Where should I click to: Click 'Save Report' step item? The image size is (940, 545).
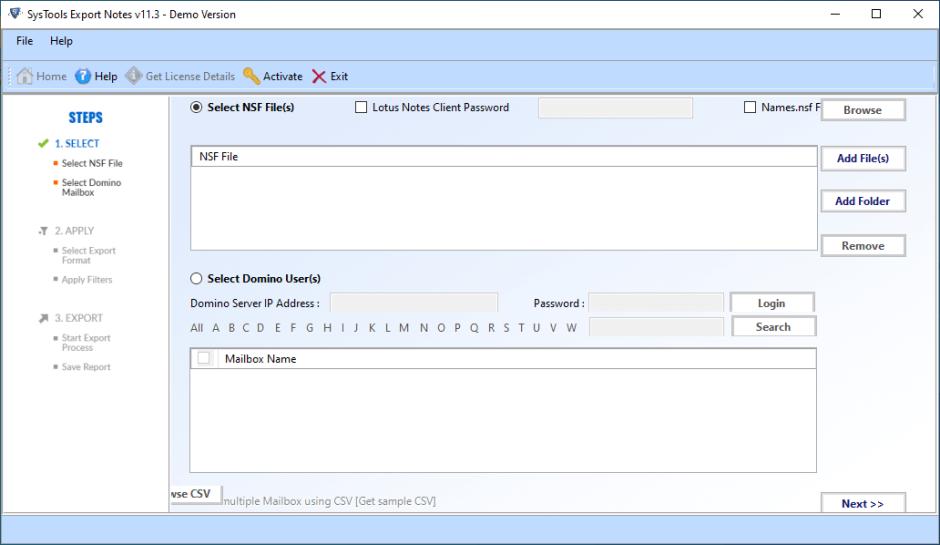tap(86, 367)
